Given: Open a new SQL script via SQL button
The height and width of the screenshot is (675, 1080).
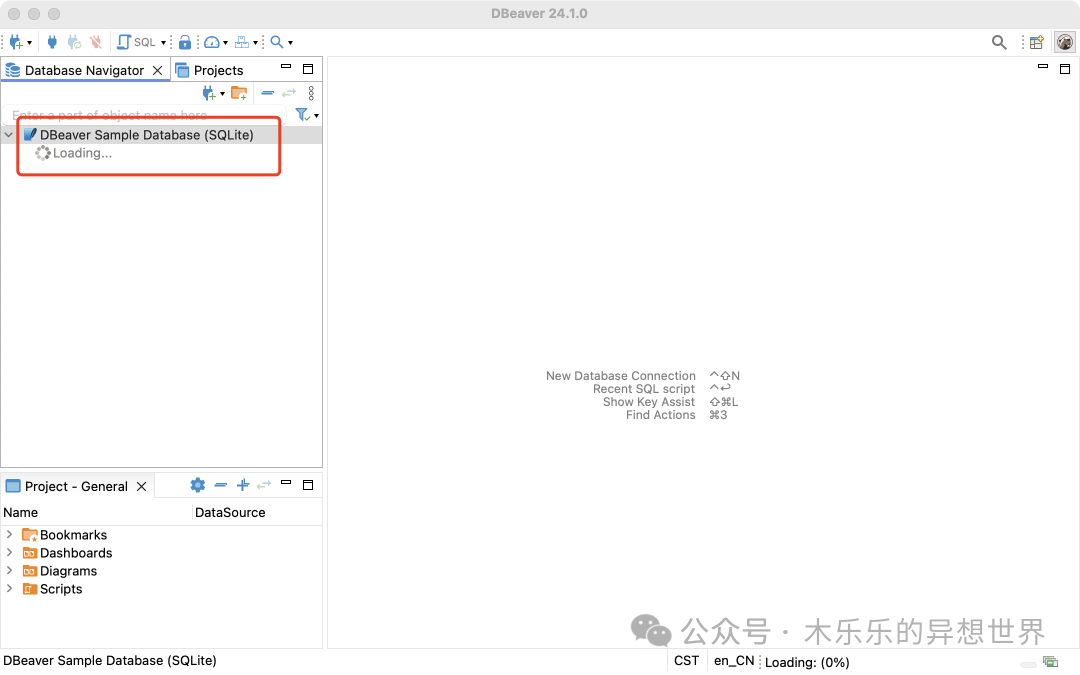Looking at the screenshot, I should click(136, 42).
